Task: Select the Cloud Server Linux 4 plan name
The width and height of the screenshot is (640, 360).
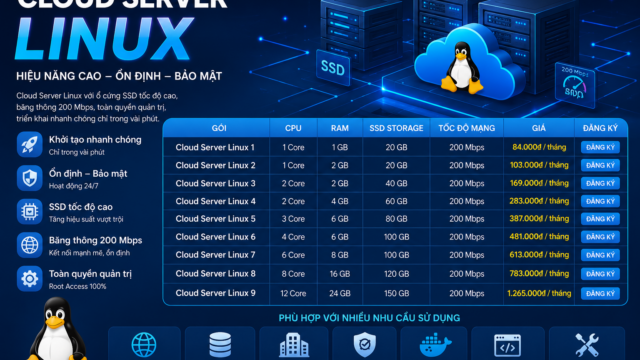Action: [216, 201]
